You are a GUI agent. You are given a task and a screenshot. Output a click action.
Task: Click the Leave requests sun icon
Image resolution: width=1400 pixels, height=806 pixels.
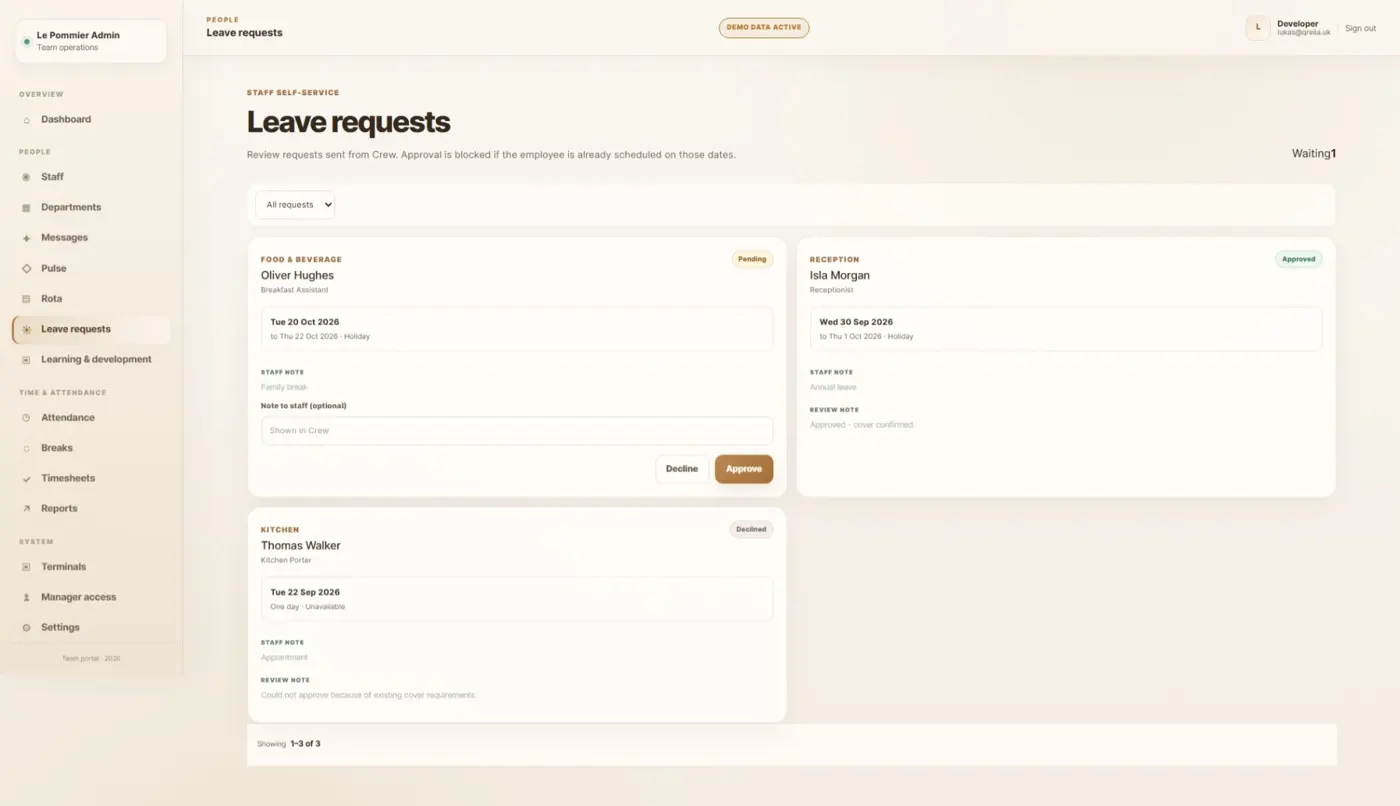[26, 329]
